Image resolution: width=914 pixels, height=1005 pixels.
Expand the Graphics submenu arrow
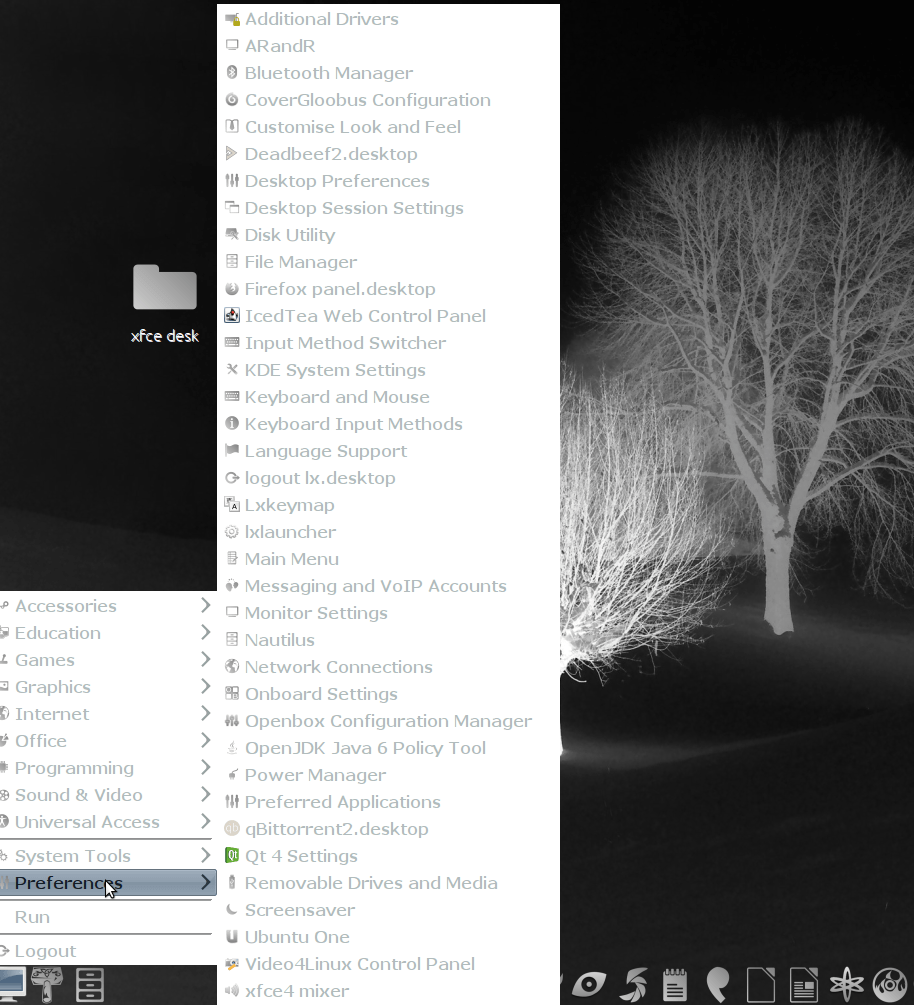pyautogui.click(x=205, y=686)
